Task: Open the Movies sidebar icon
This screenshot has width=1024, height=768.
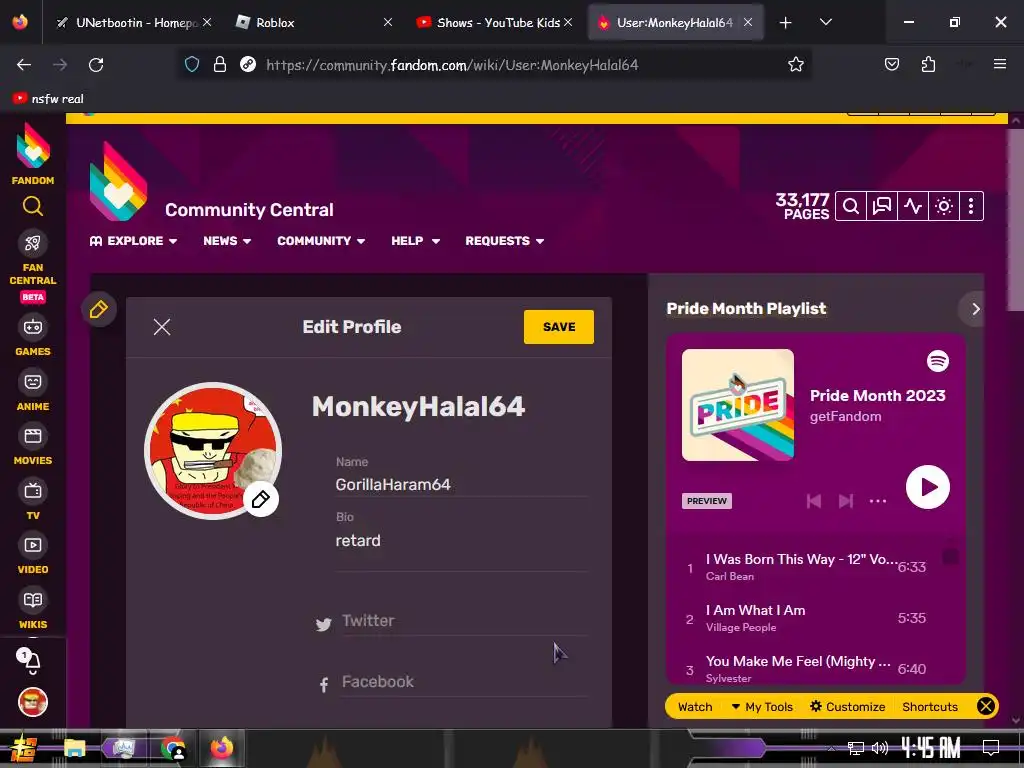Action: (x=33, y=436)
